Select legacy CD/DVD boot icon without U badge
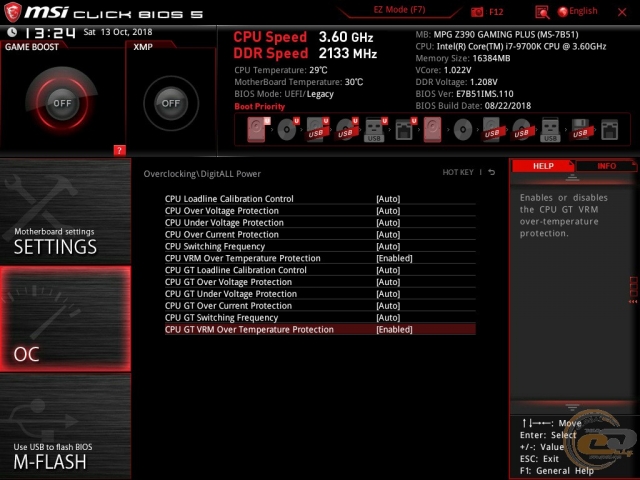640x480 pixels. tap(463, 130)
